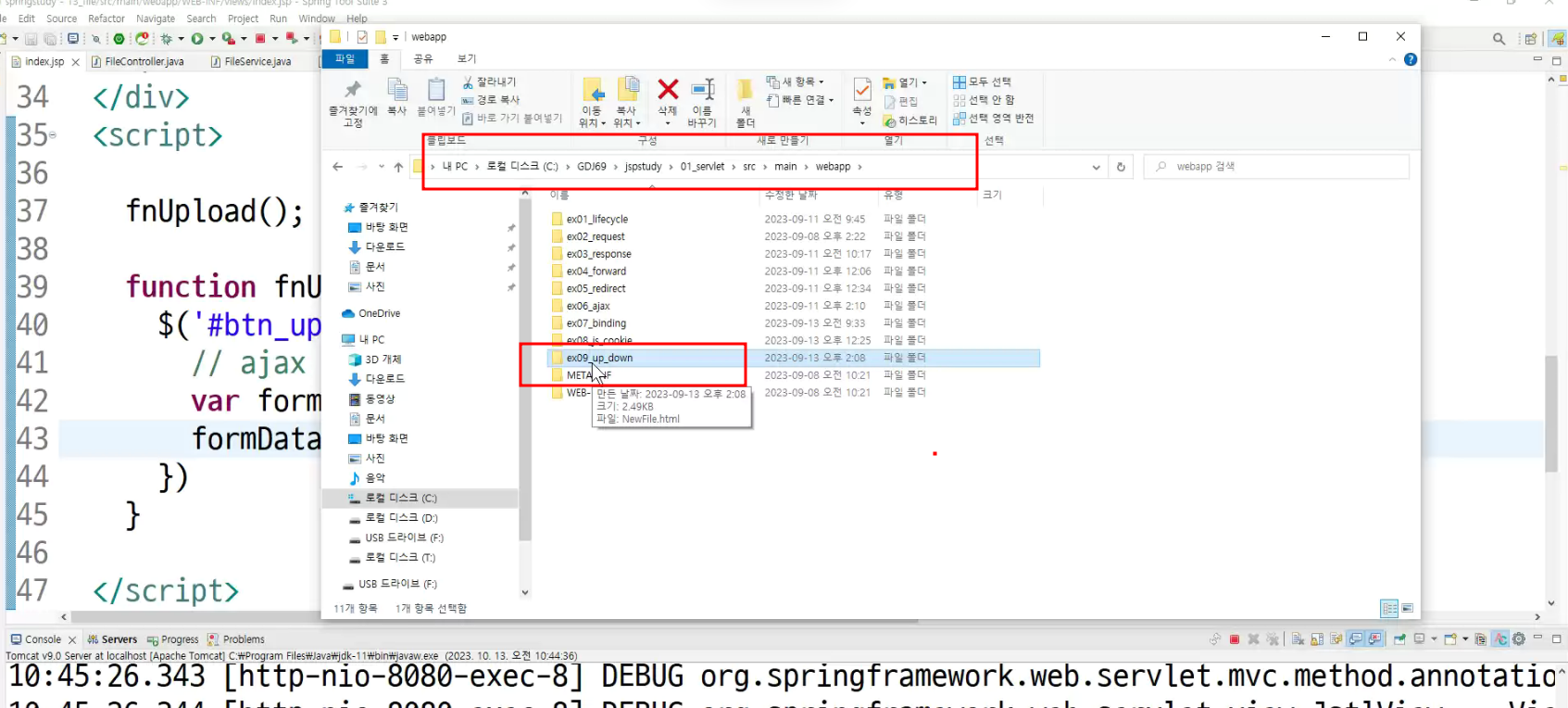Click Properties checkbox icon in Explorer title bar
The height and width of the screenshot is (708, 1568).
point(362,37)
